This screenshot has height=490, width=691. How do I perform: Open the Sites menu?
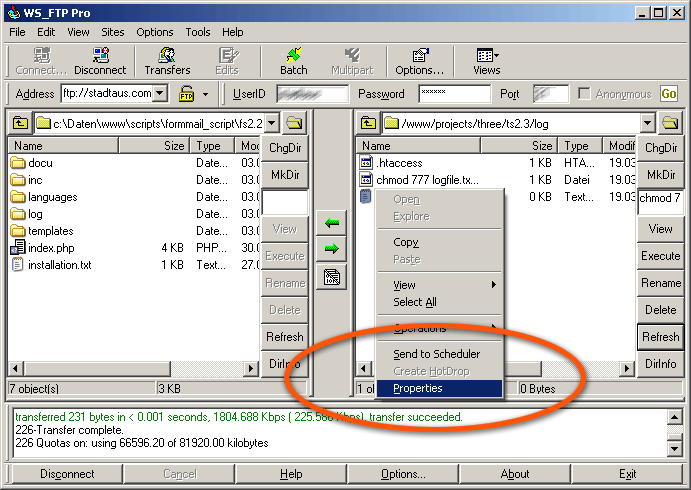[x=113, y=32]
